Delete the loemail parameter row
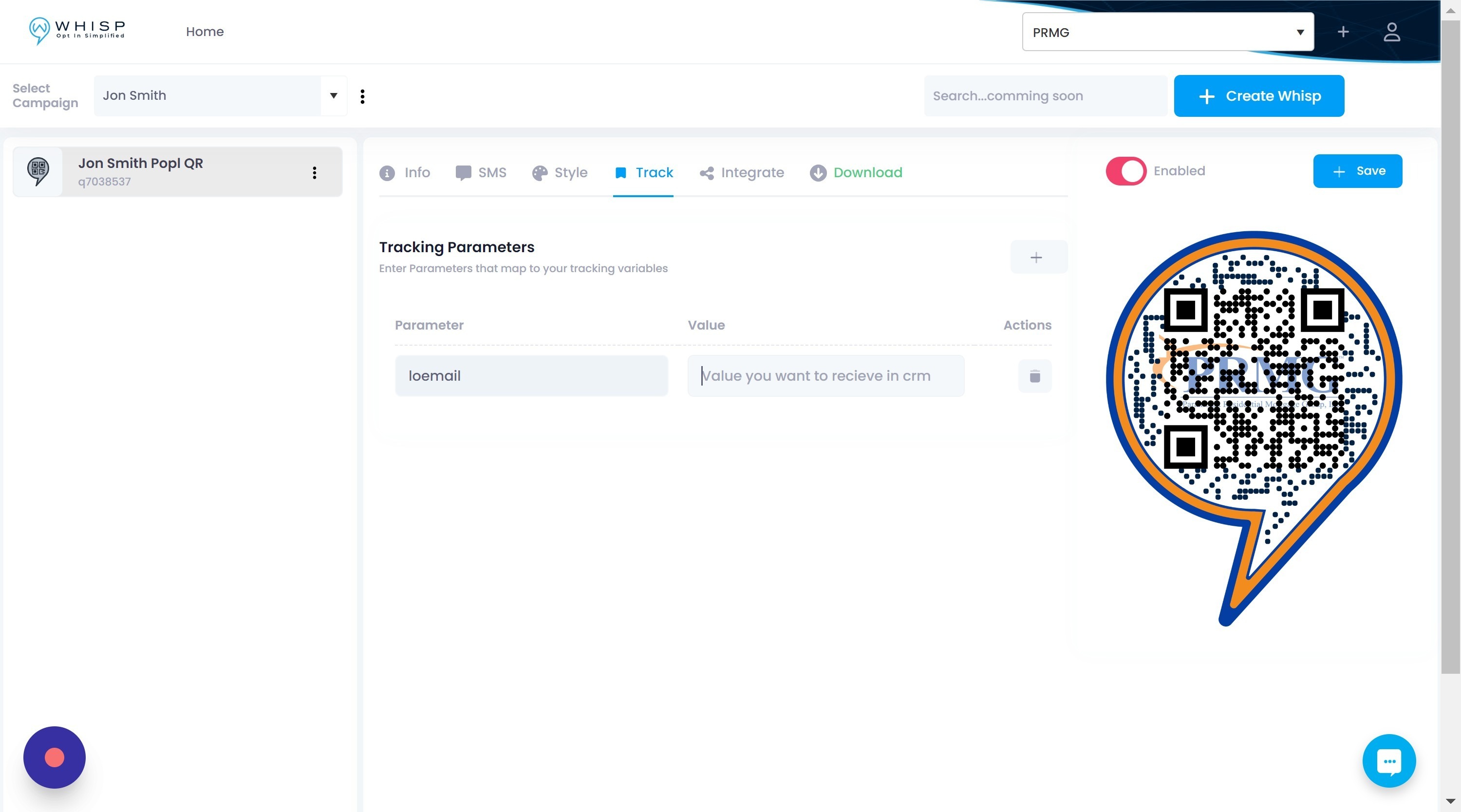The image size is (1461, 812). point(1035,376)
